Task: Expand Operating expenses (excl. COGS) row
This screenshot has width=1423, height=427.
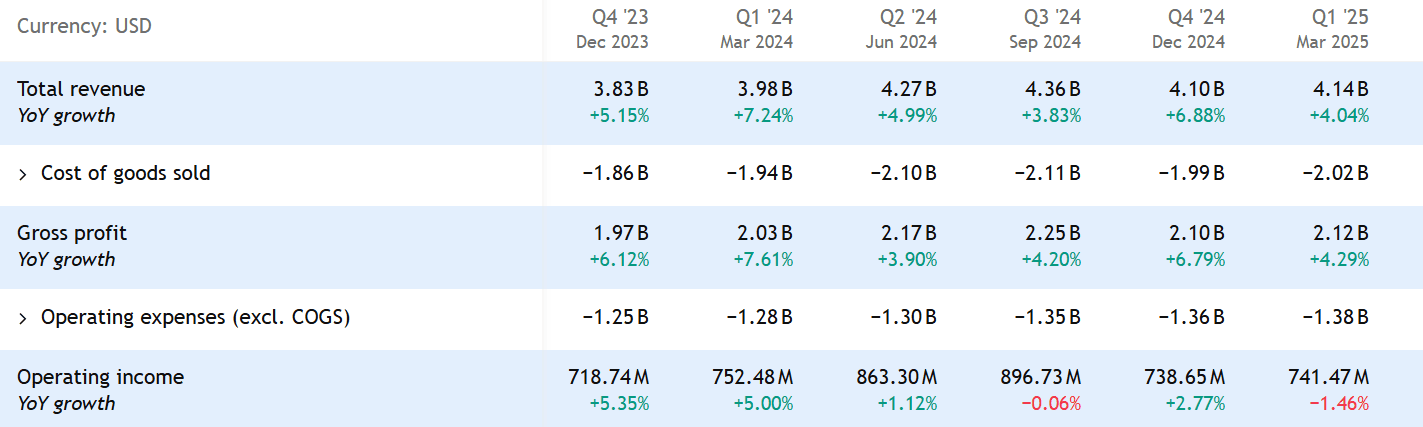Action: pos(23,318)
